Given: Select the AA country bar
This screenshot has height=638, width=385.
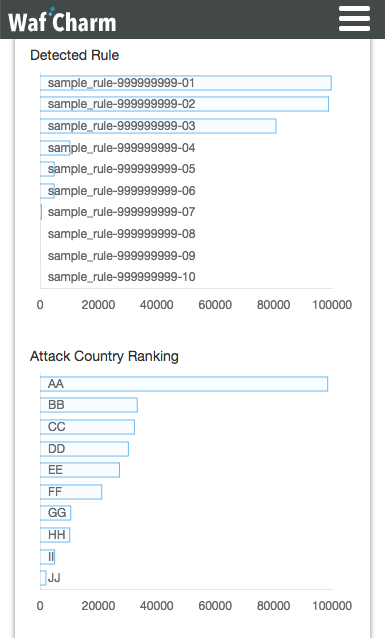Looking at the screenshot, I should click(x=184, y=384).
